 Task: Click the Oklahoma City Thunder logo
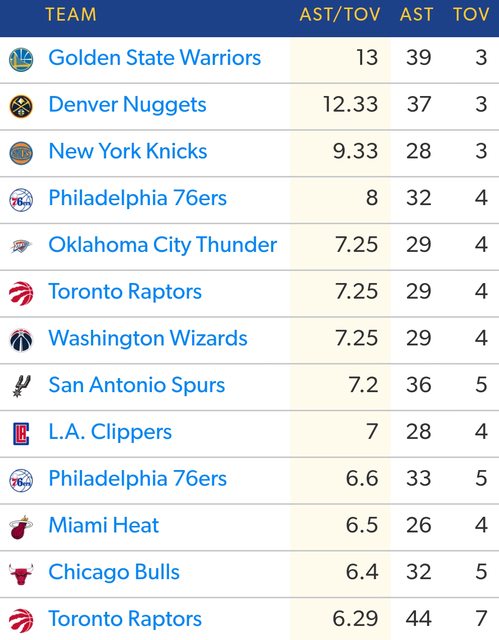tap(21, 247)
